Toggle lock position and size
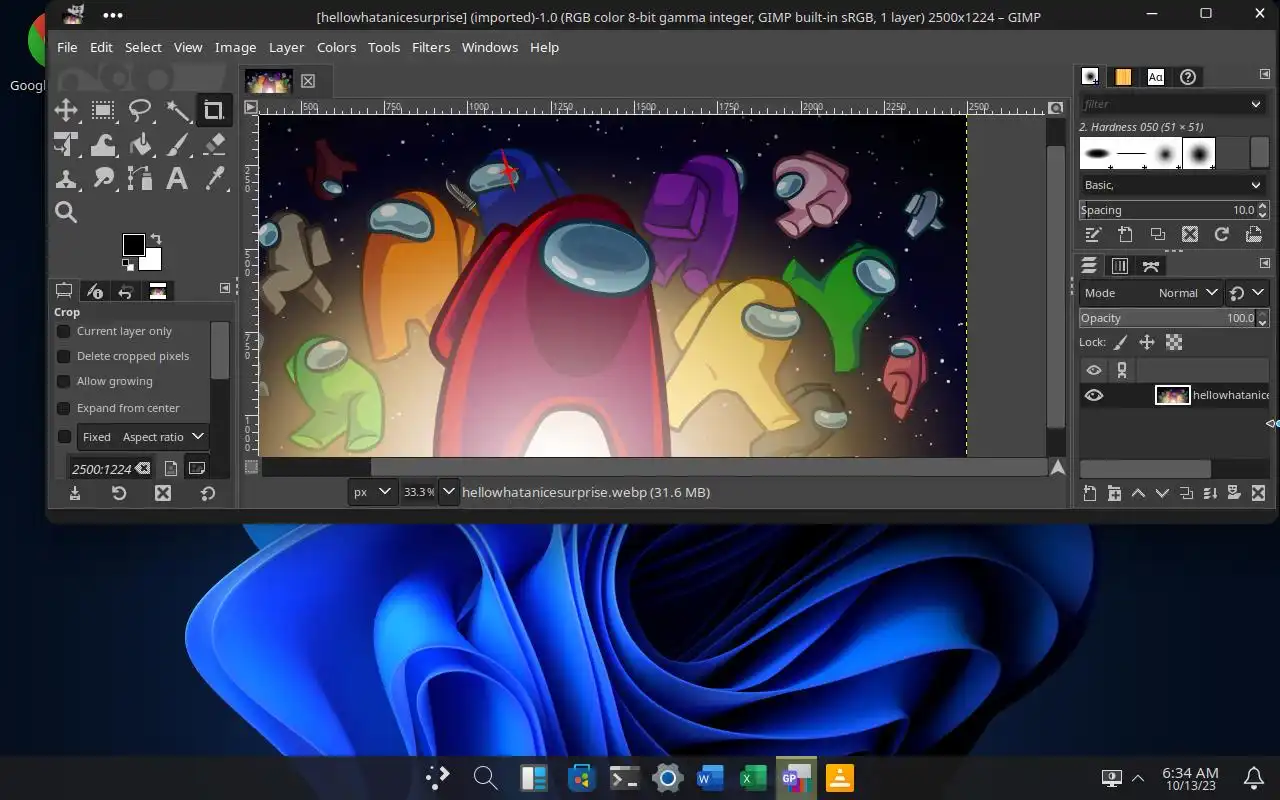Viewport: 1280px width, 800px height. point(1147,342)
